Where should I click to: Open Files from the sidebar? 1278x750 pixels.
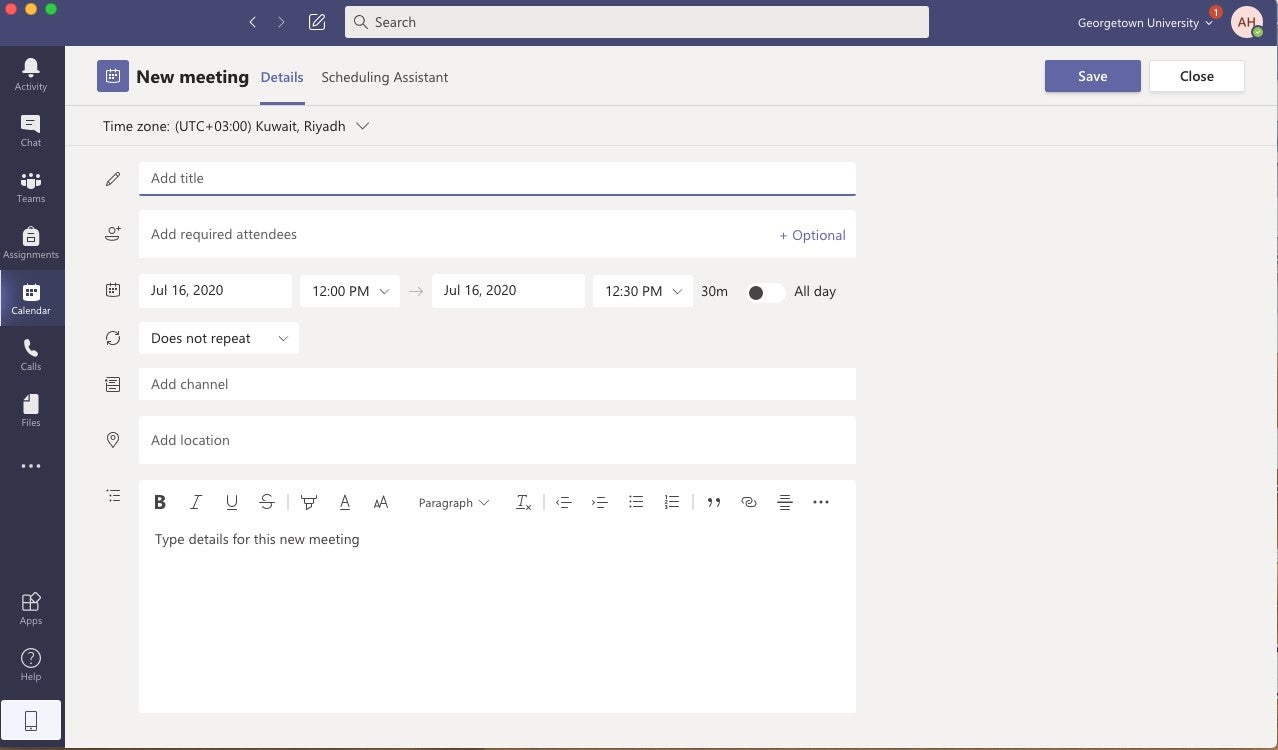point(30,409)
